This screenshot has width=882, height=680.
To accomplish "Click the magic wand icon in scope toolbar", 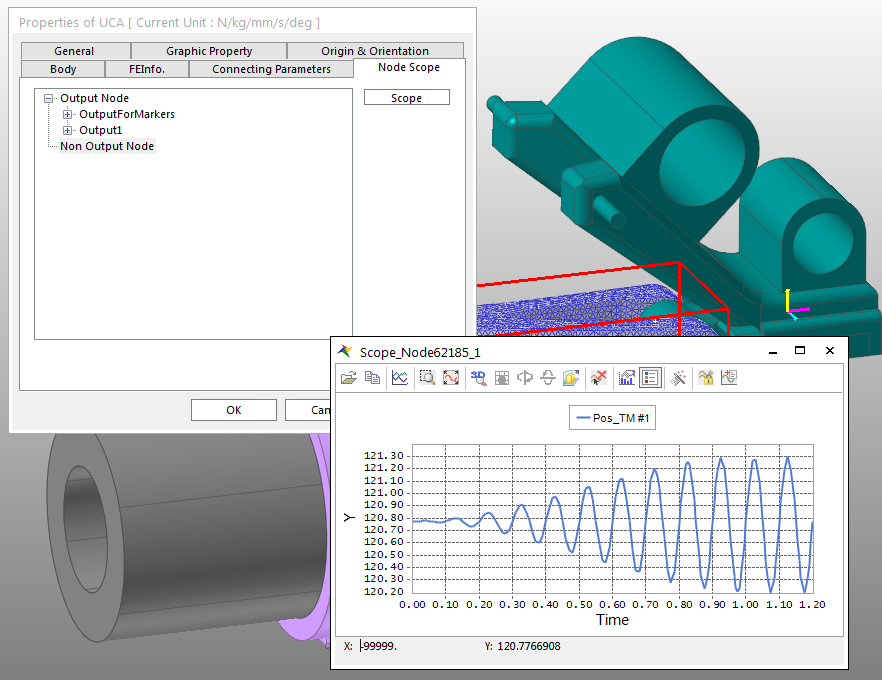I will [x=678, y=378].
